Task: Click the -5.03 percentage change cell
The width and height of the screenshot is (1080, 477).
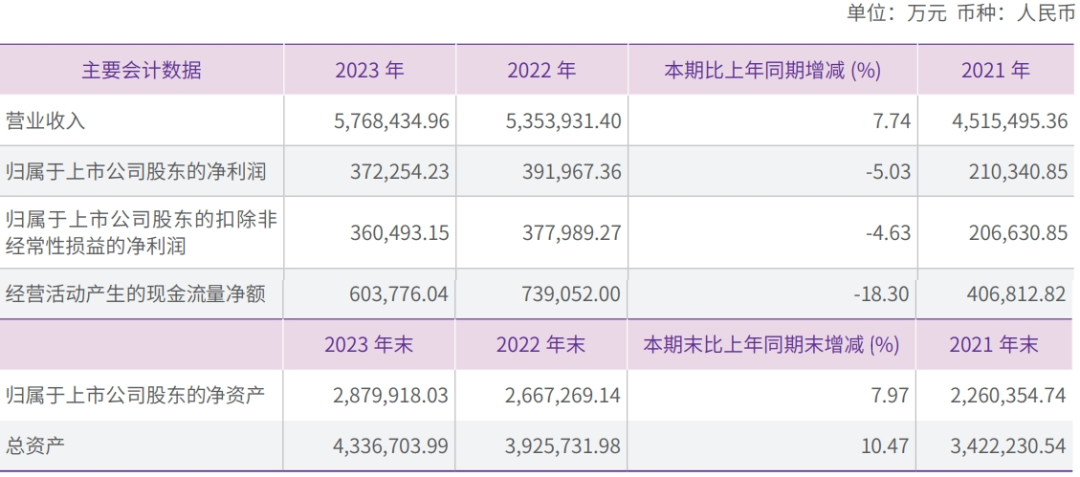Action: pyautogui.click(x=889, y=172)
